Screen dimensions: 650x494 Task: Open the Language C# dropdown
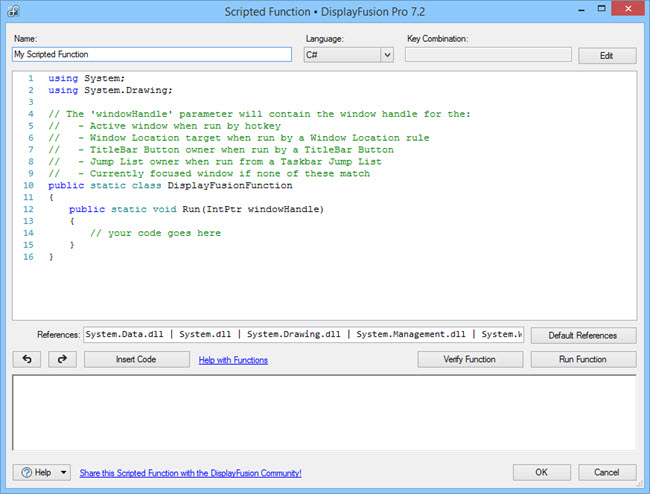(349, 55)
